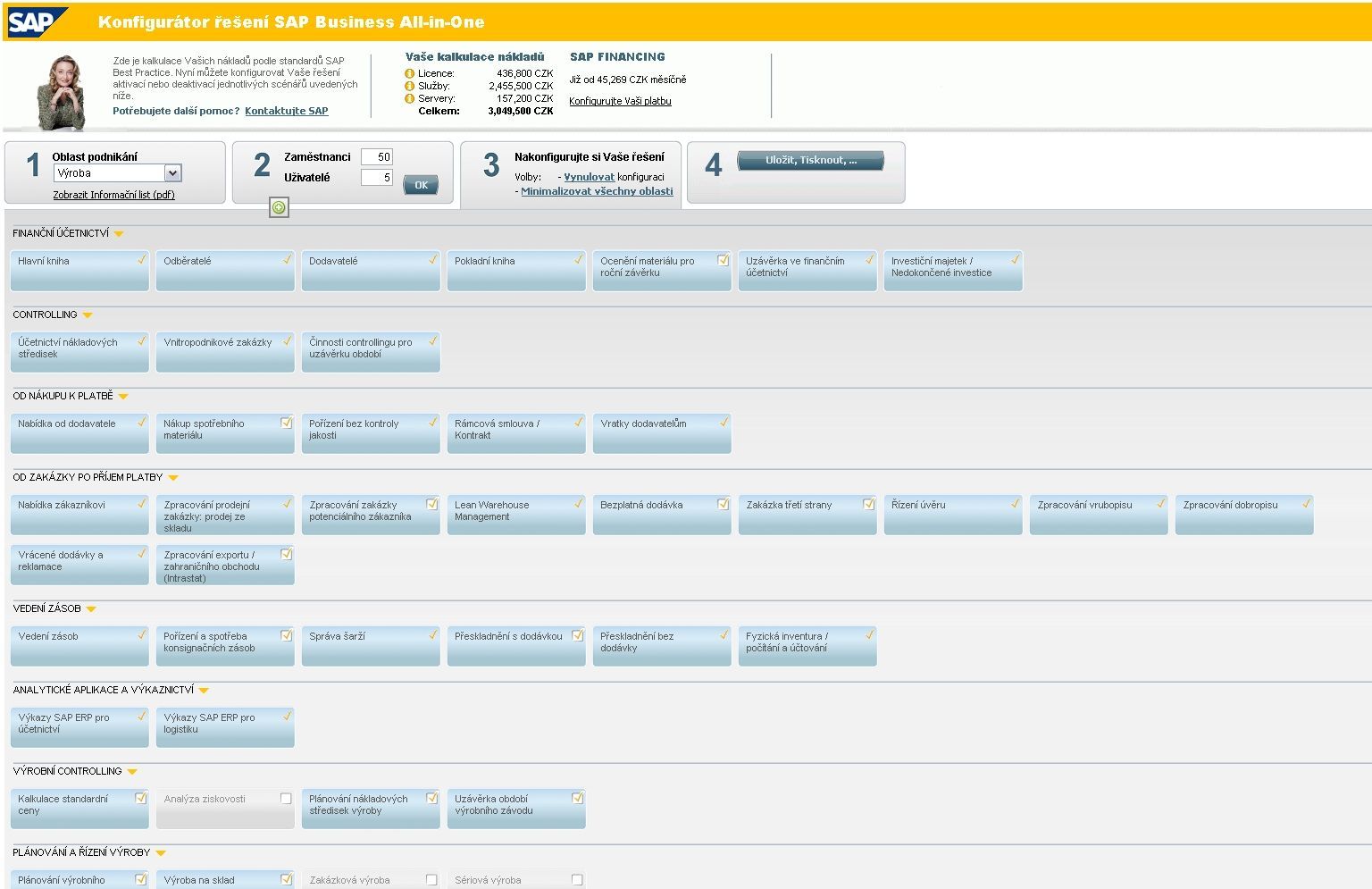Select step 1 Oblast podnikání heading

click(95, 157)
